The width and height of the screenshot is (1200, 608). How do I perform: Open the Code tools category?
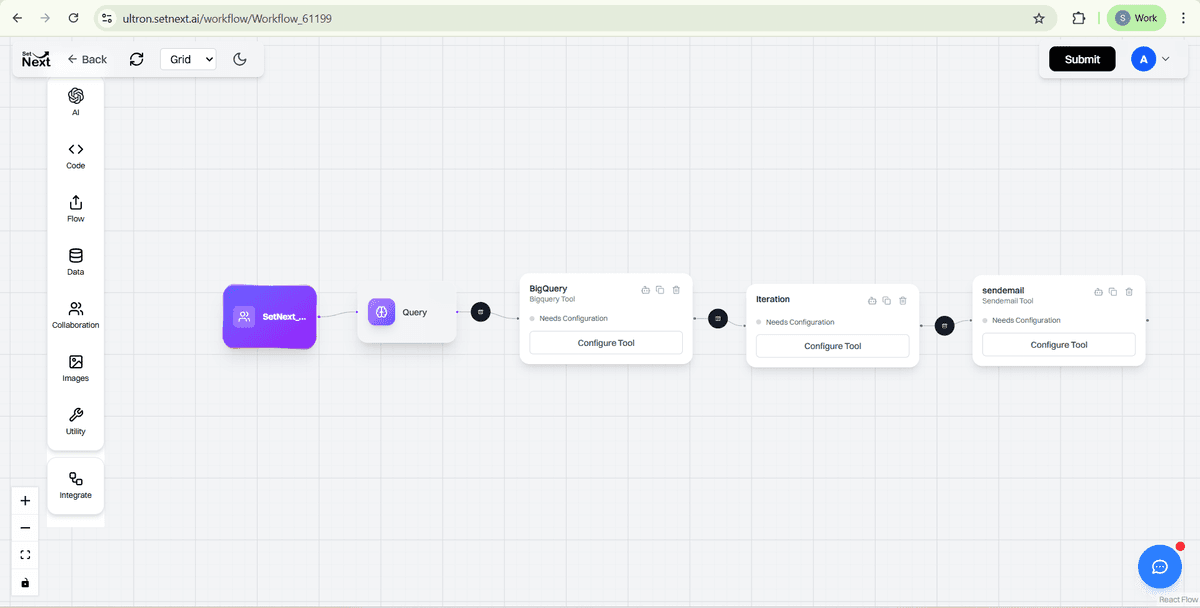76,155
